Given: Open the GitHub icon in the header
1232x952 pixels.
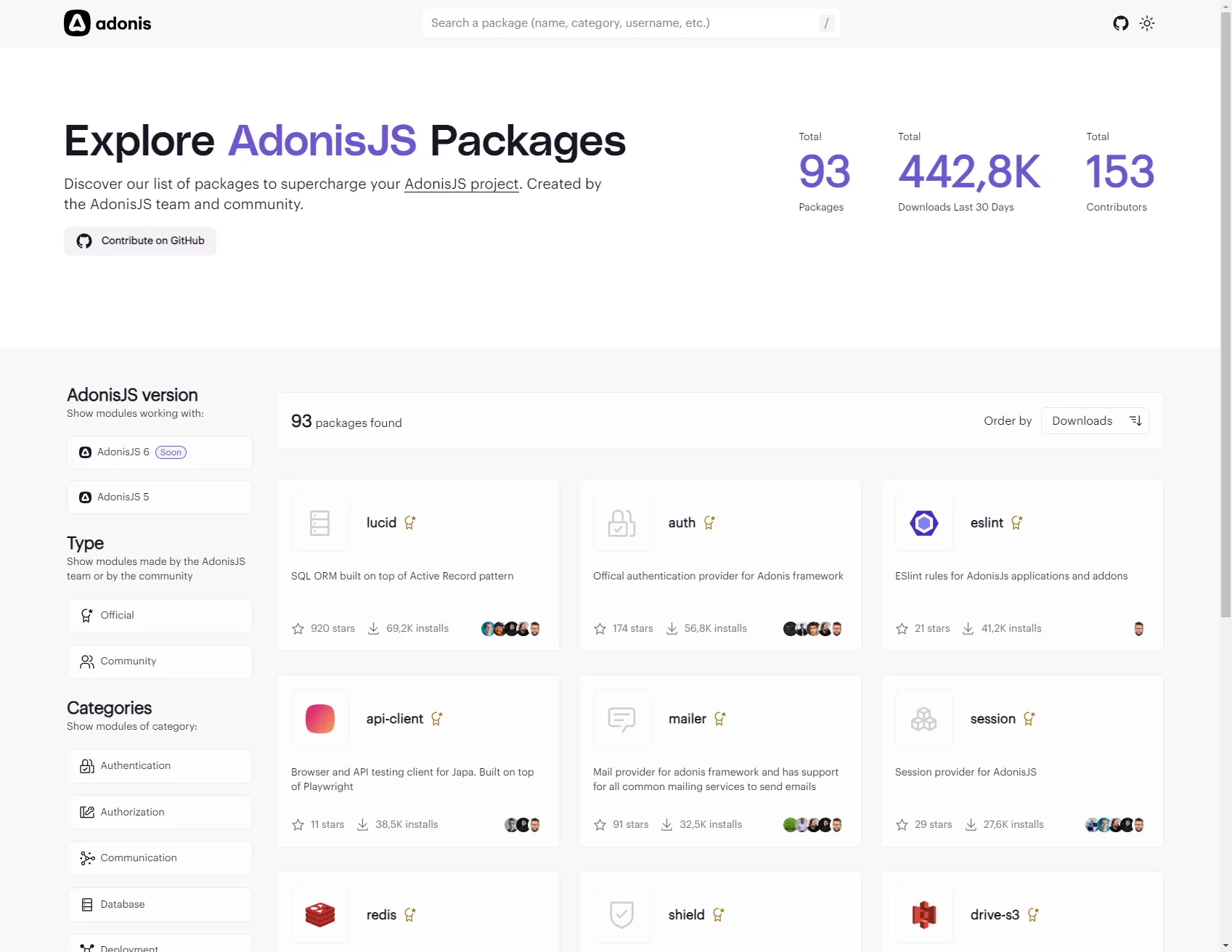Looking at the screenshot, I should (1121, 23).
